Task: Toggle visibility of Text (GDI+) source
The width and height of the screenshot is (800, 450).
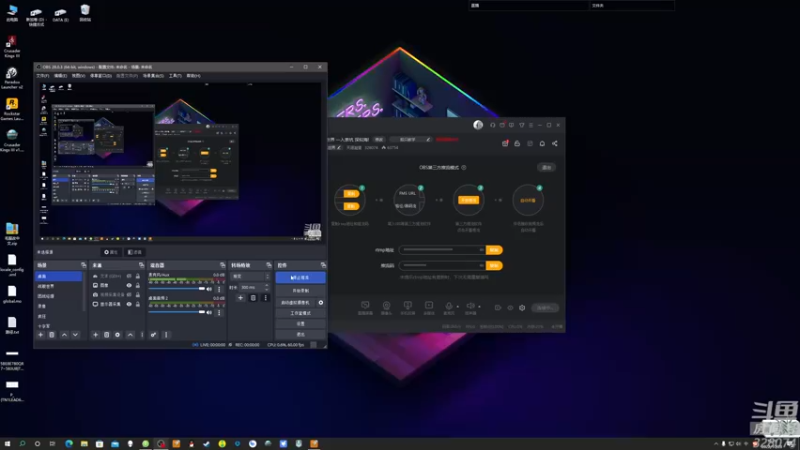Action: [x=129, y=276]
